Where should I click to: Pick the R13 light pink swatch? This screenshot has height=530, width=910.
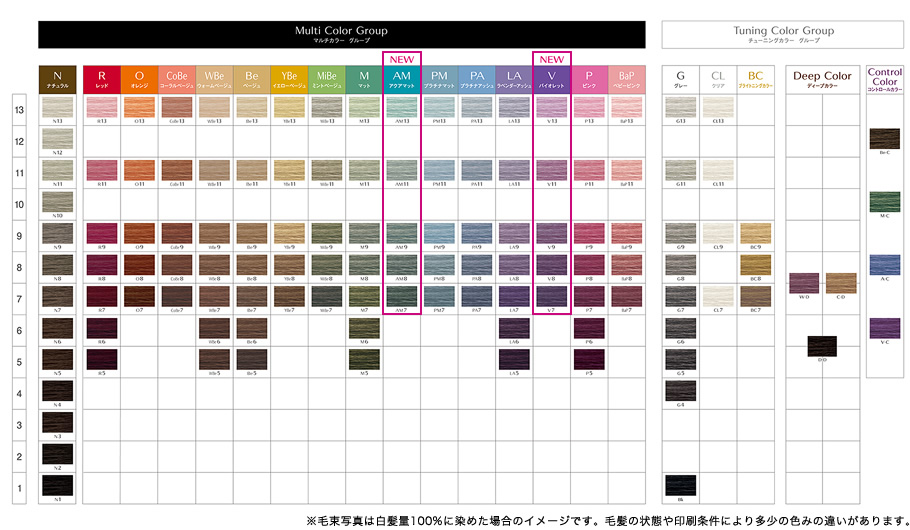coord(101,108)
